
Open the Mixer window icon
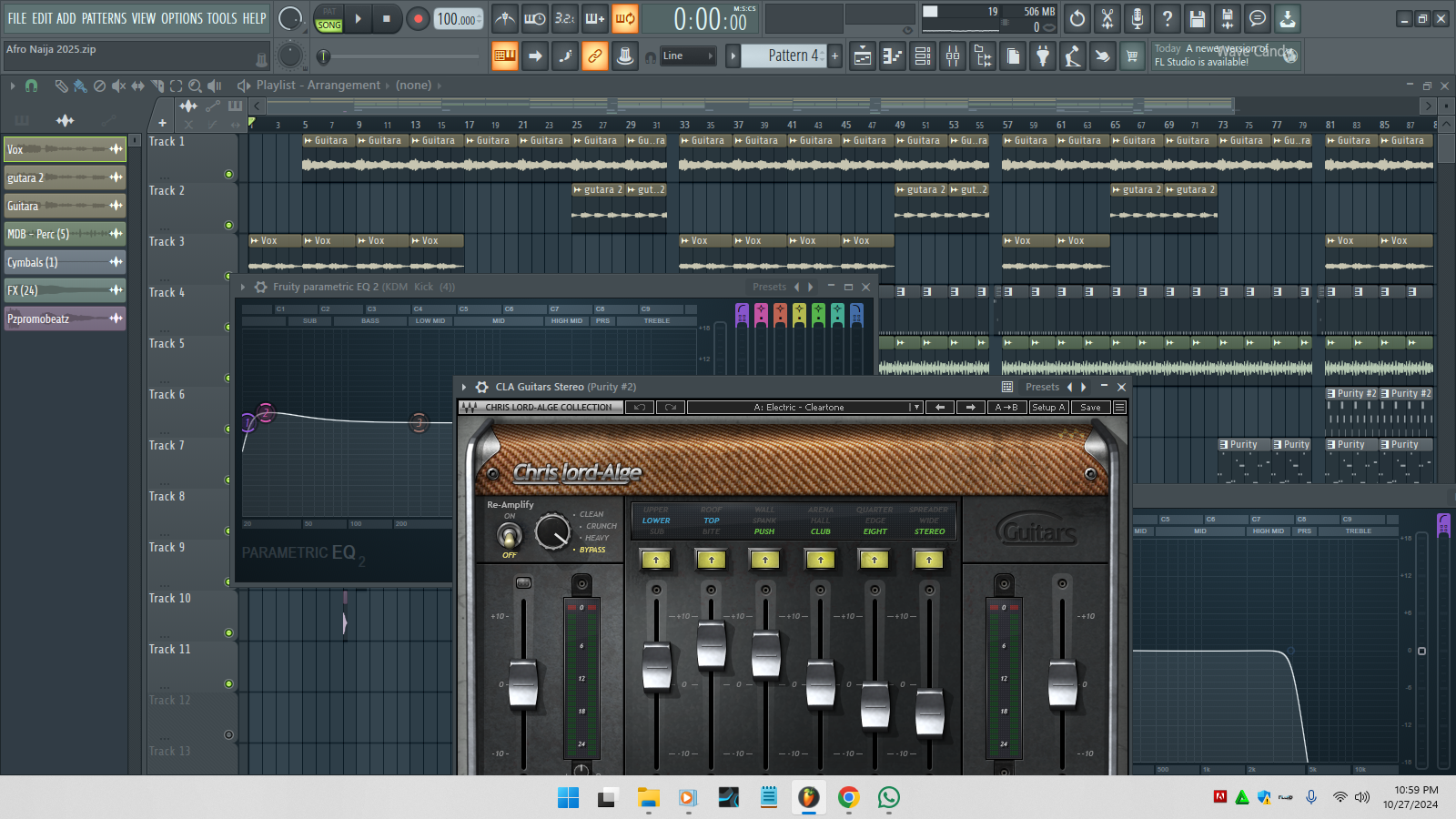[953, 56]
